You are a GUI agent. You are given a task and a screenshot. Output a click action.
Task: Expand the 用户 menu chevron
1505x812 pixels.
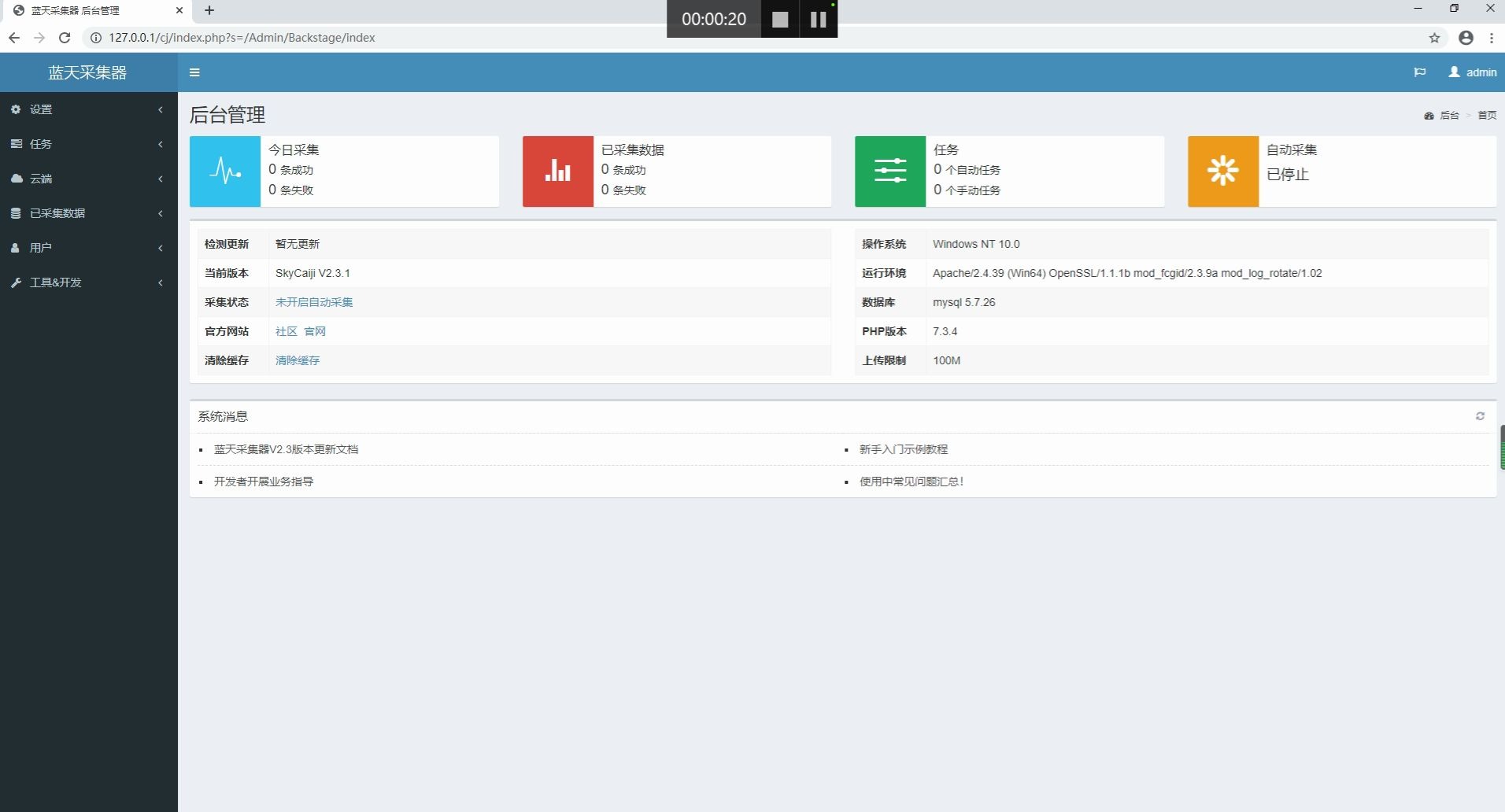(x=161, y=248)
